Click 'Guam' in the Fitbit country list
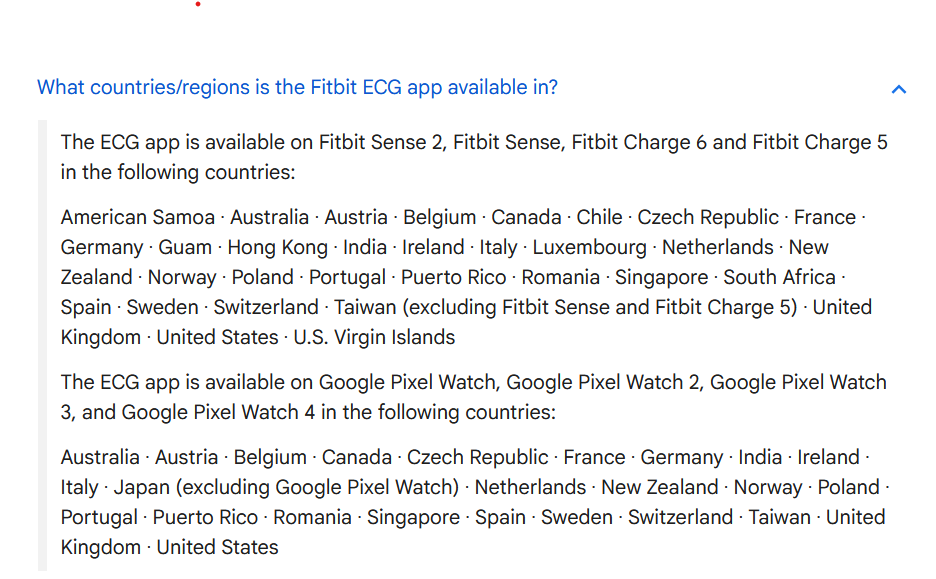 [185, 247]
